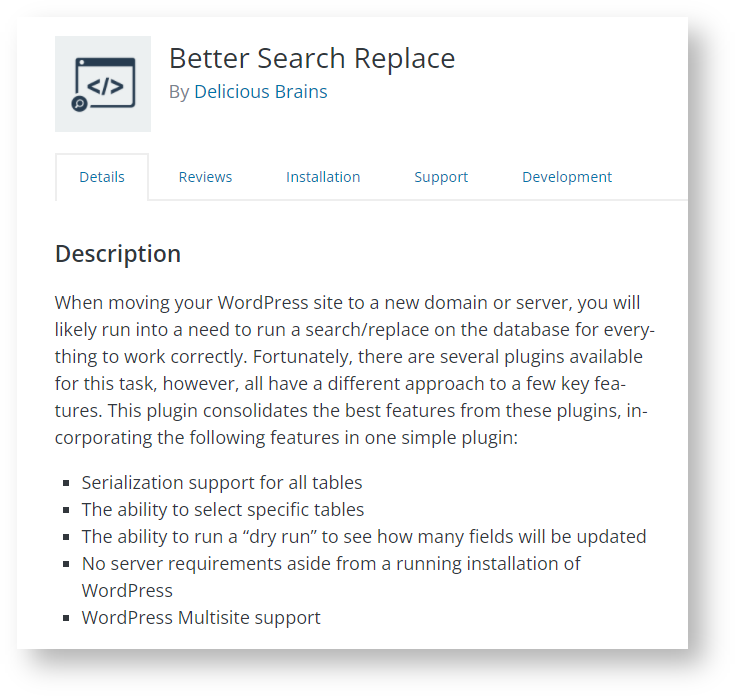The height and width of the screenshot is (697, 736).
Task: Click bullet marker beside Serialization support
Action: (66, 483)
